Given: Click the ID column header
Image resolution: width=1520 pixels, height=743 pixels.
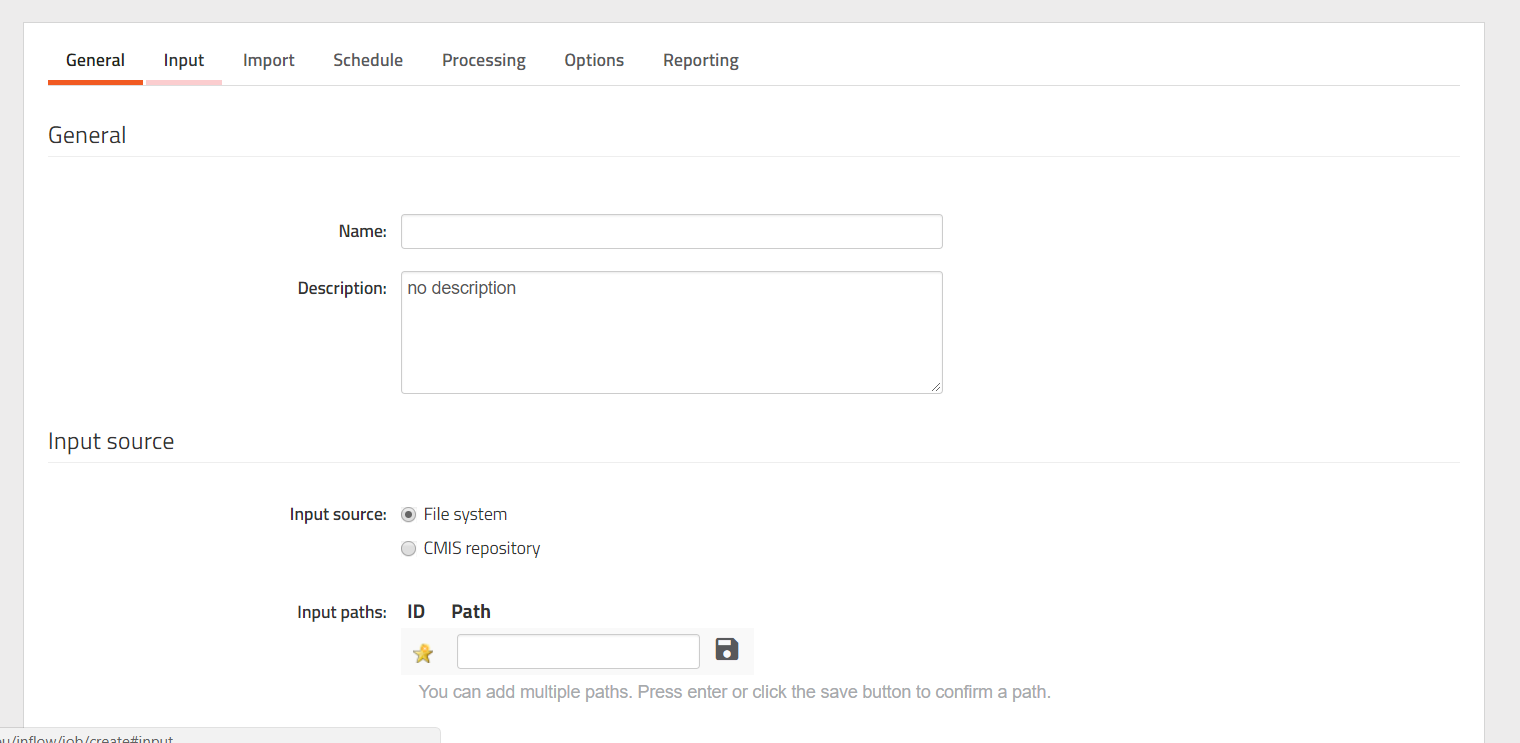Looking at the screenshot, I should pyautogui.click(x=416, y=612).
